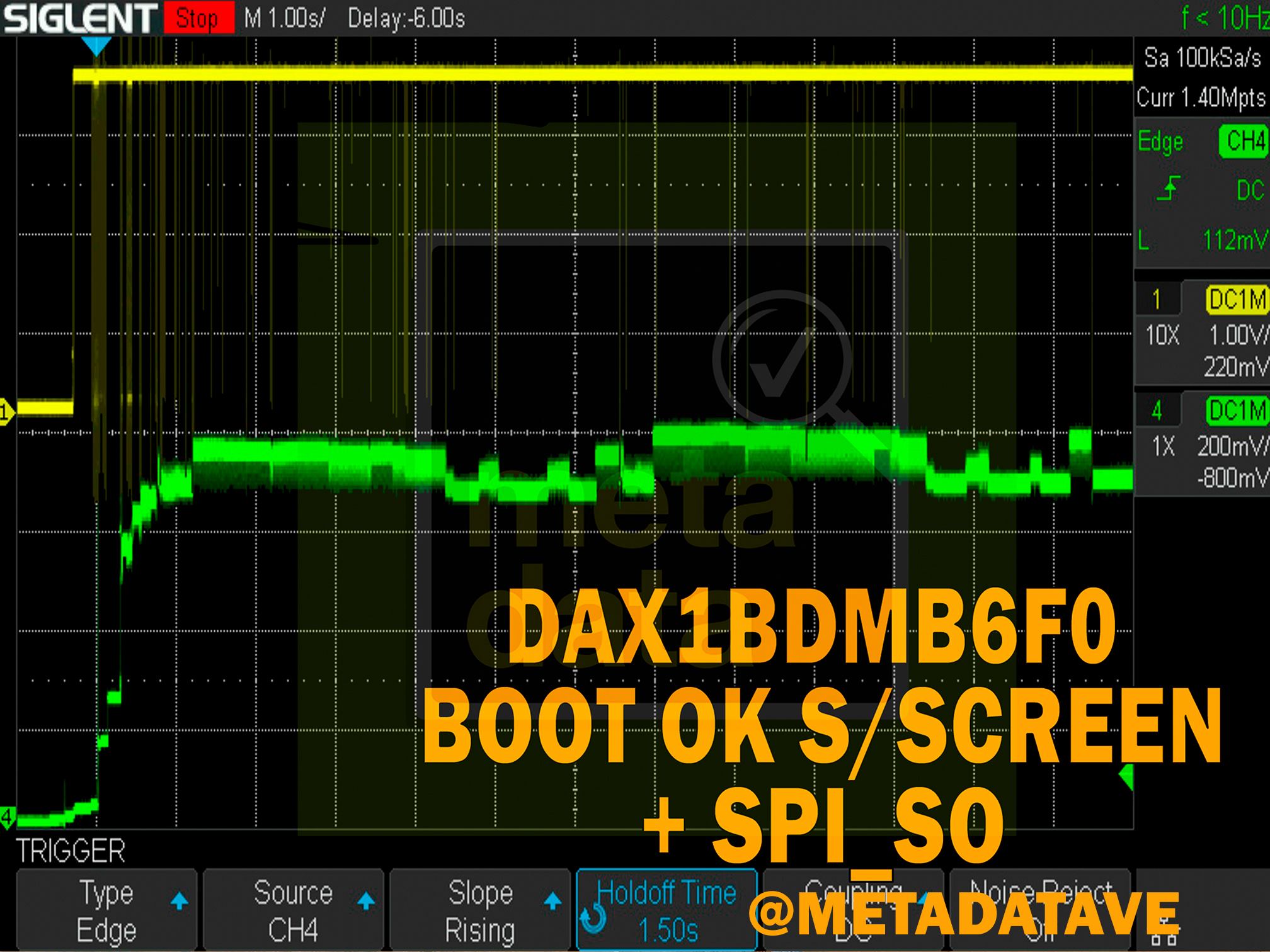Select the channel 4 ground level marker

click(7, 817)
